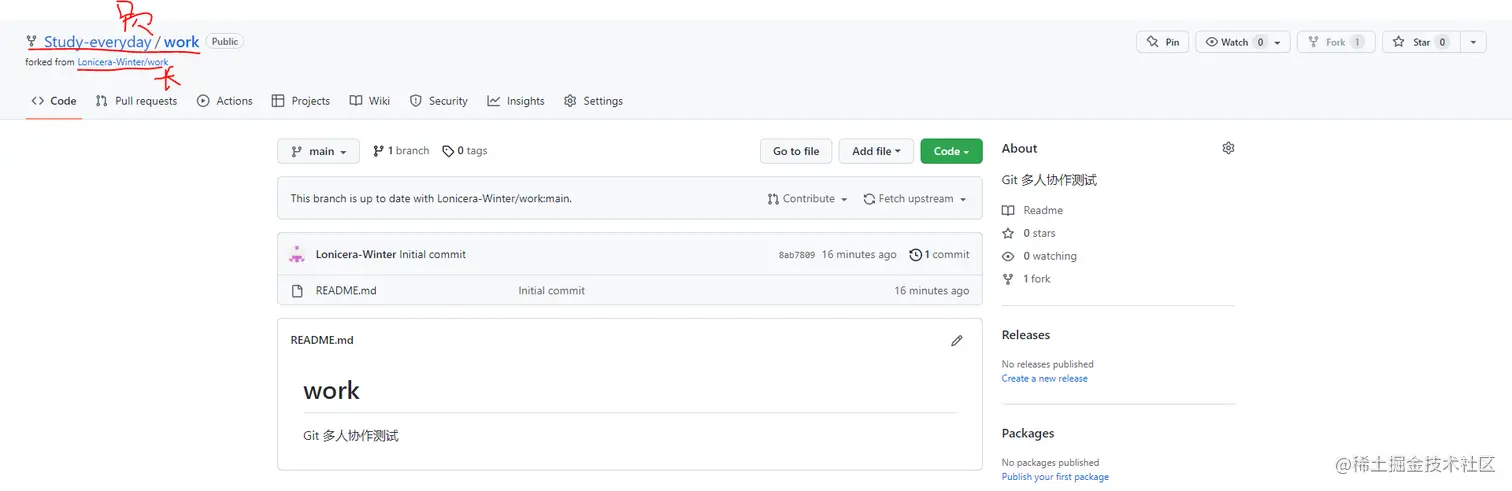Viewport: 1512px width, 491px height.
Task: Expand the Contribute dropdown
Action: [807, 199]
